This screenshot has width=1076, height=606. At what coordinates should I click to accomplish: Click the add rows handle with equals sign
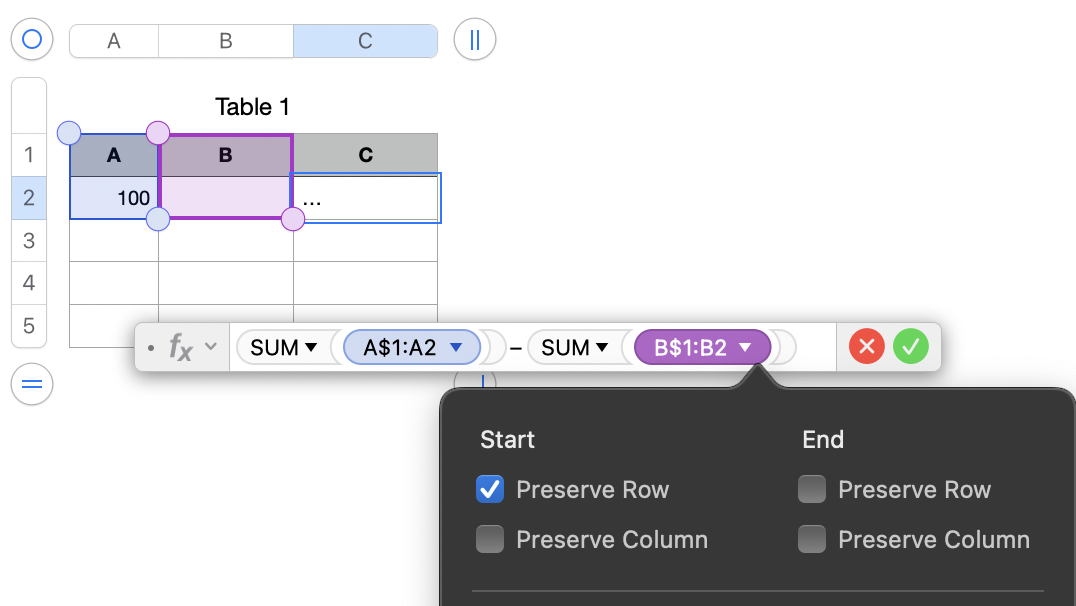click(32, 385)
